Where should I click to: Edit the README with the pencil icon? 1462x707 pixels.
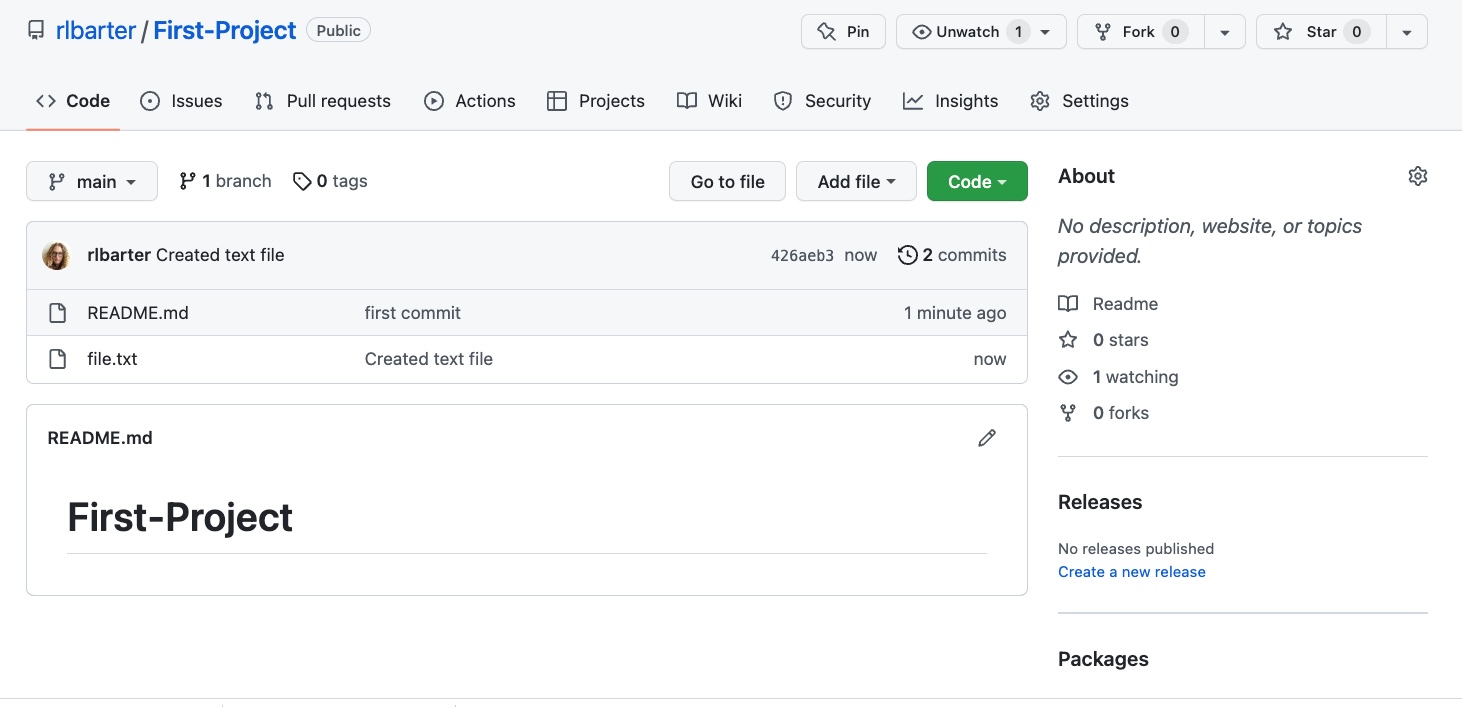(x=987, y=438)
